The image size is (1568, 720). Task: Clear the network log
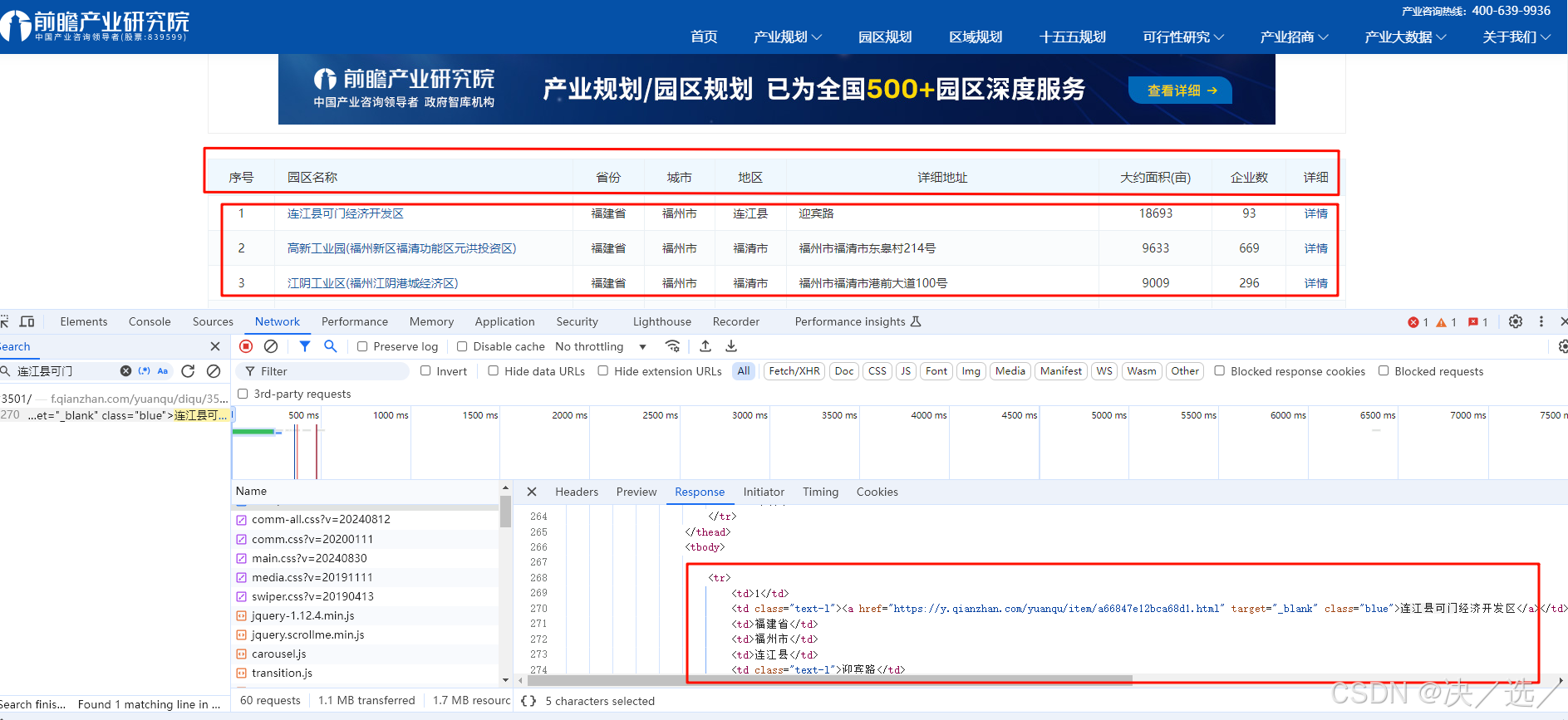[271, 346]
